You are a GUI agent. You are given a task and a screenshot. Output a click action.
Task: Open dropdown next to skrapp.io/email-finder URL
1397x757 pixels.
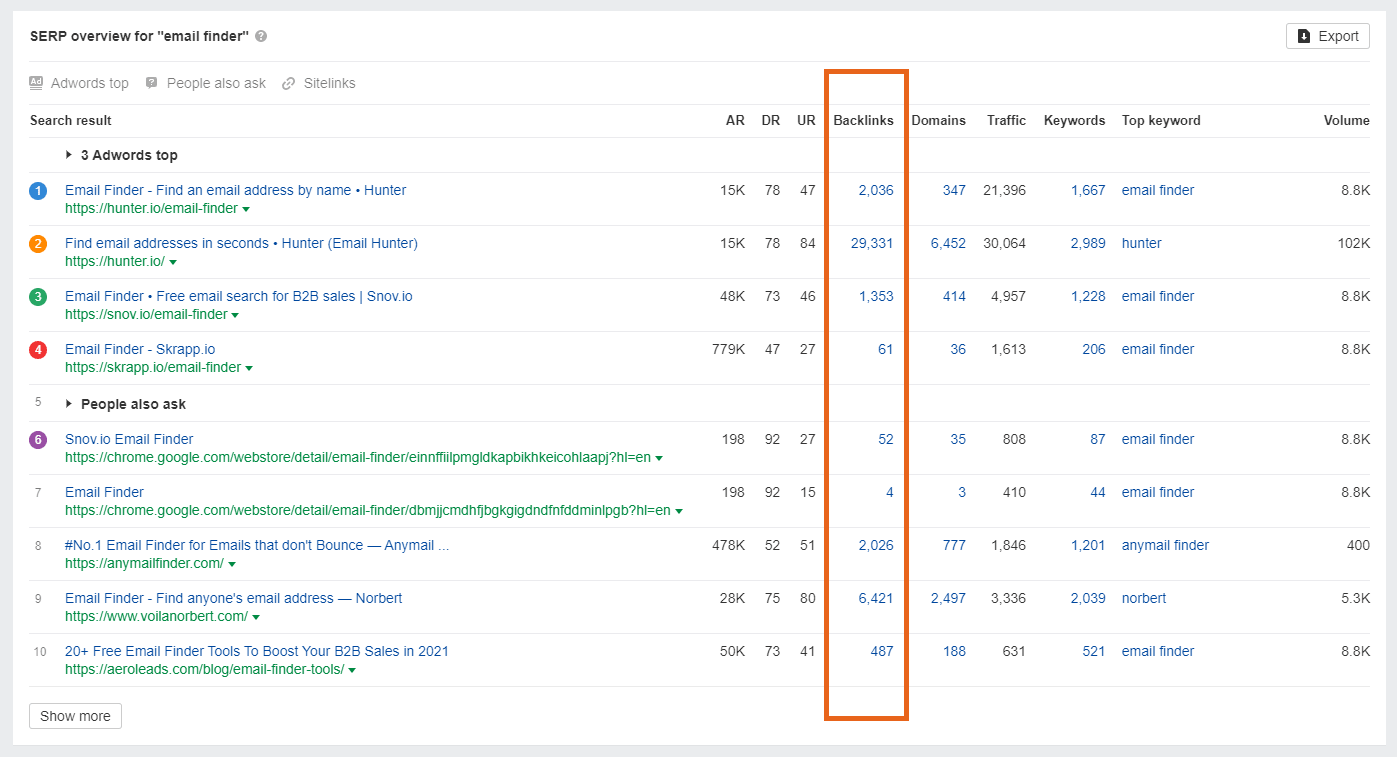(x=249, y=369)
